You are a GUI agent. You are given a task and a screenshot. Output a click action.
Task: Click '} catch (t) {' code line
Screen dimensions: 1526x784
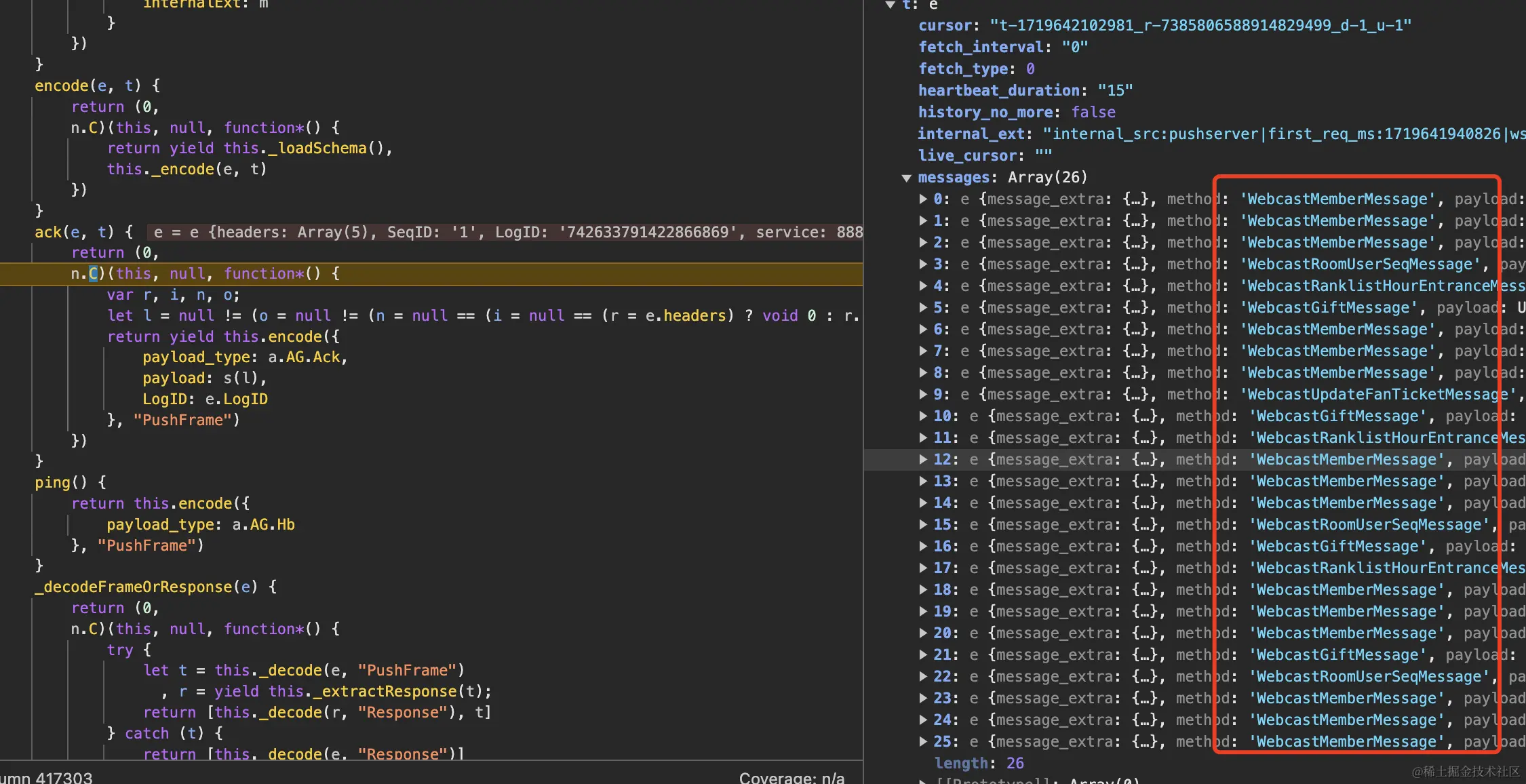point(165,734)
